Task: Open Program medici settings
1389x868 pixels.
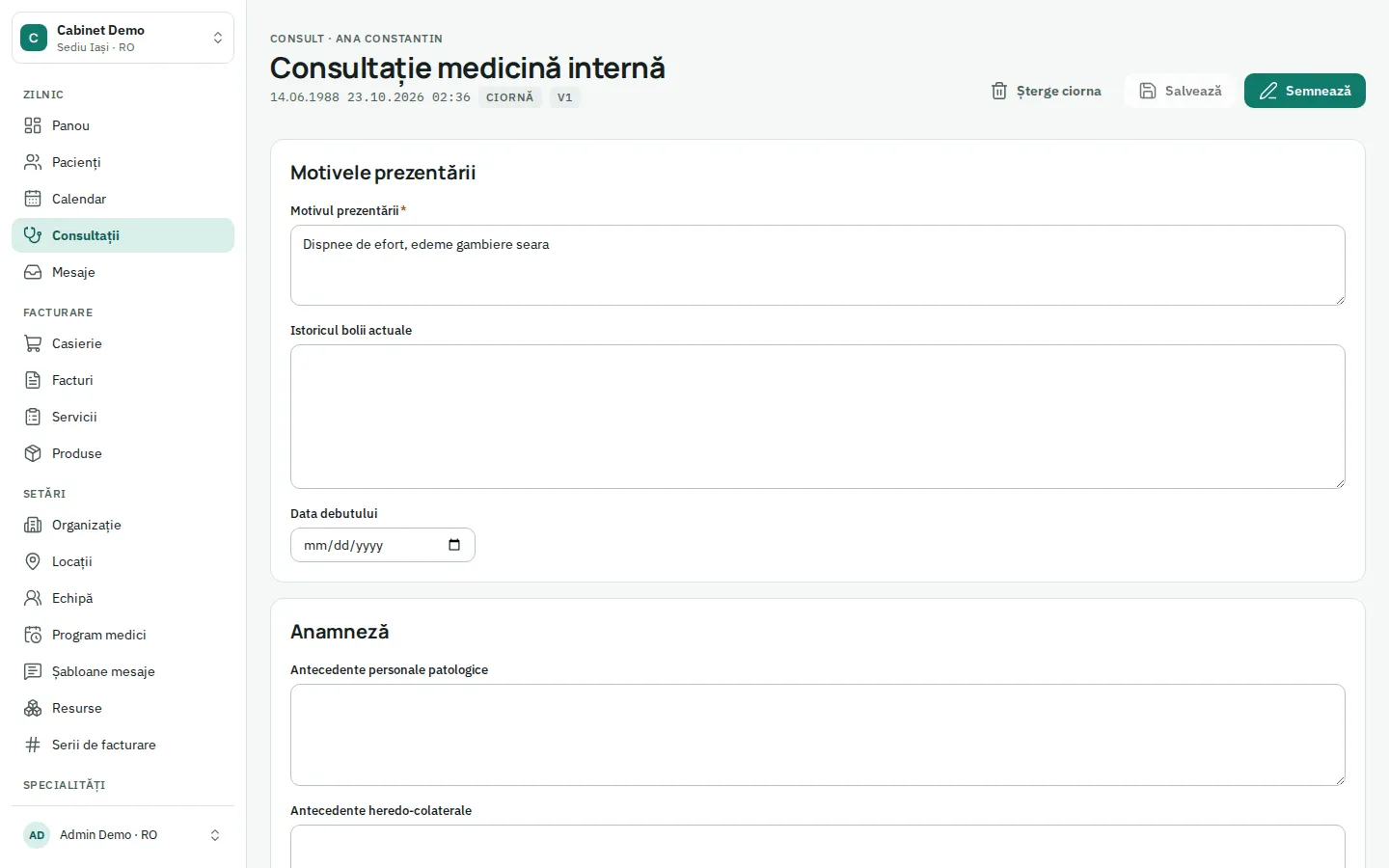Action: [x=123, y=635]
